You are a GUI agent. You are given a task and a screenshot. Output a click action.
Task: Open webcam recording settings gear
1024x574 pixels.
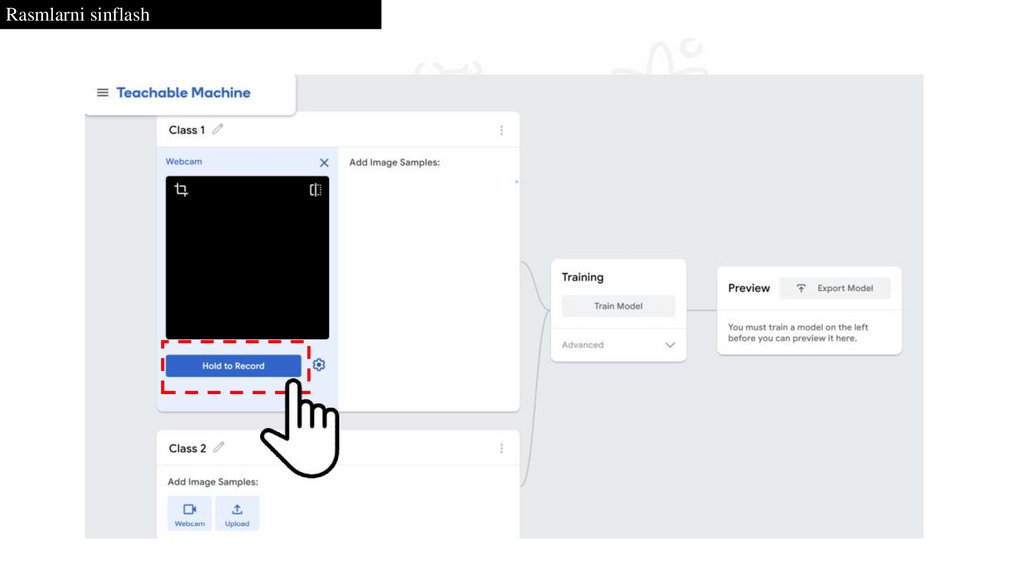(319, 365)
